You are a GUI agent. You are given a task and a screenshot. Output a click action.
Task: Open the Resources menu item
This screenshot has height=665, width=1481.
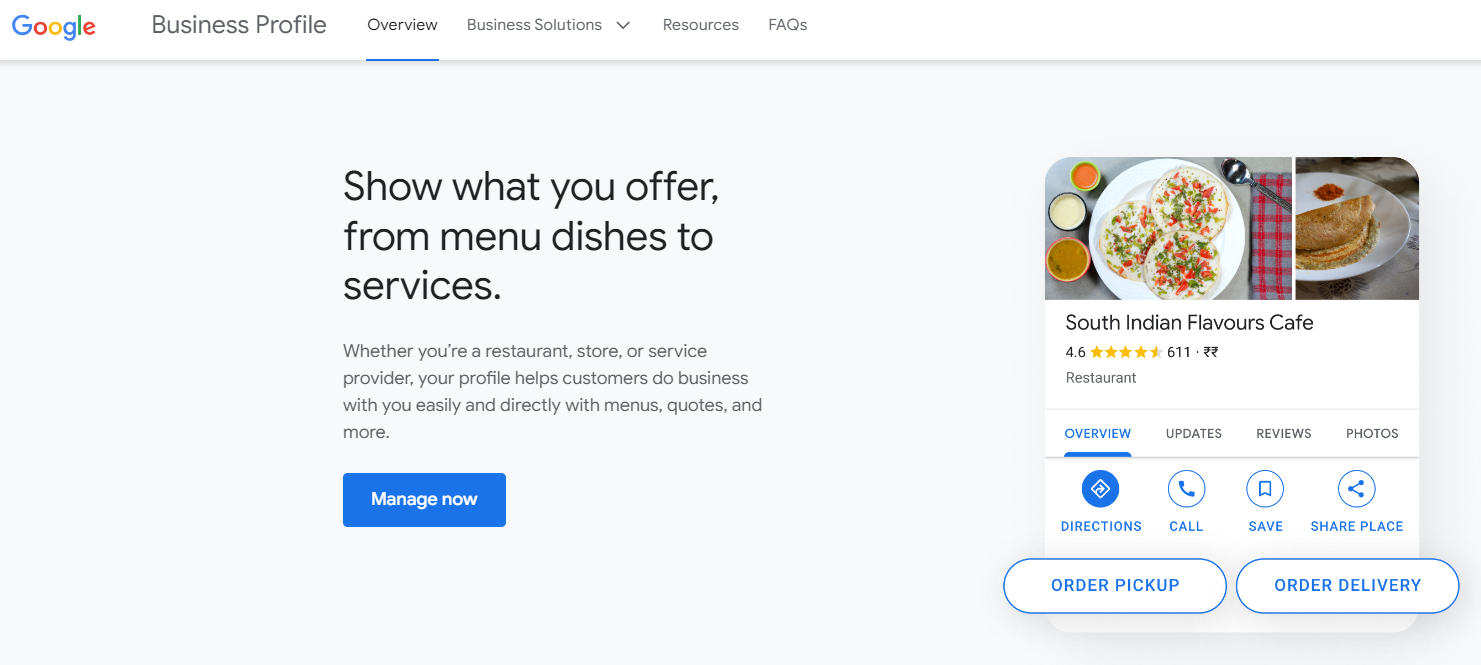700,24
